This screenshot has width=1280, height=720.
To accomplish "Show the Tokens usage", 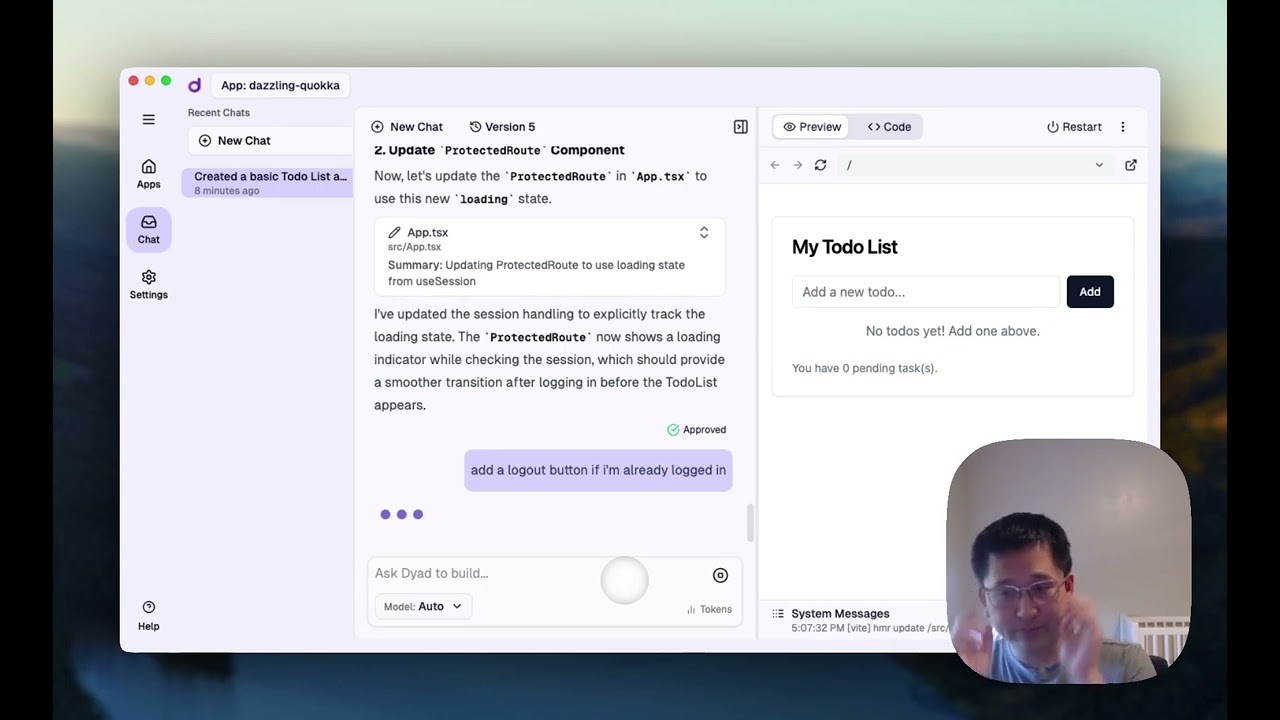I will click(x=709, y=609).
